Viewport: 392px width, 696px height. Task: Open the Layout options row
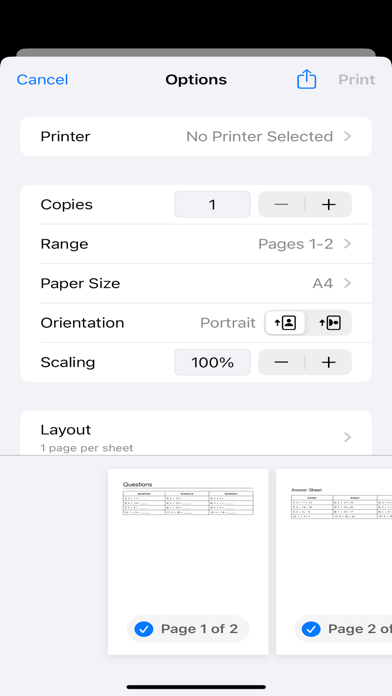point(196,433)
